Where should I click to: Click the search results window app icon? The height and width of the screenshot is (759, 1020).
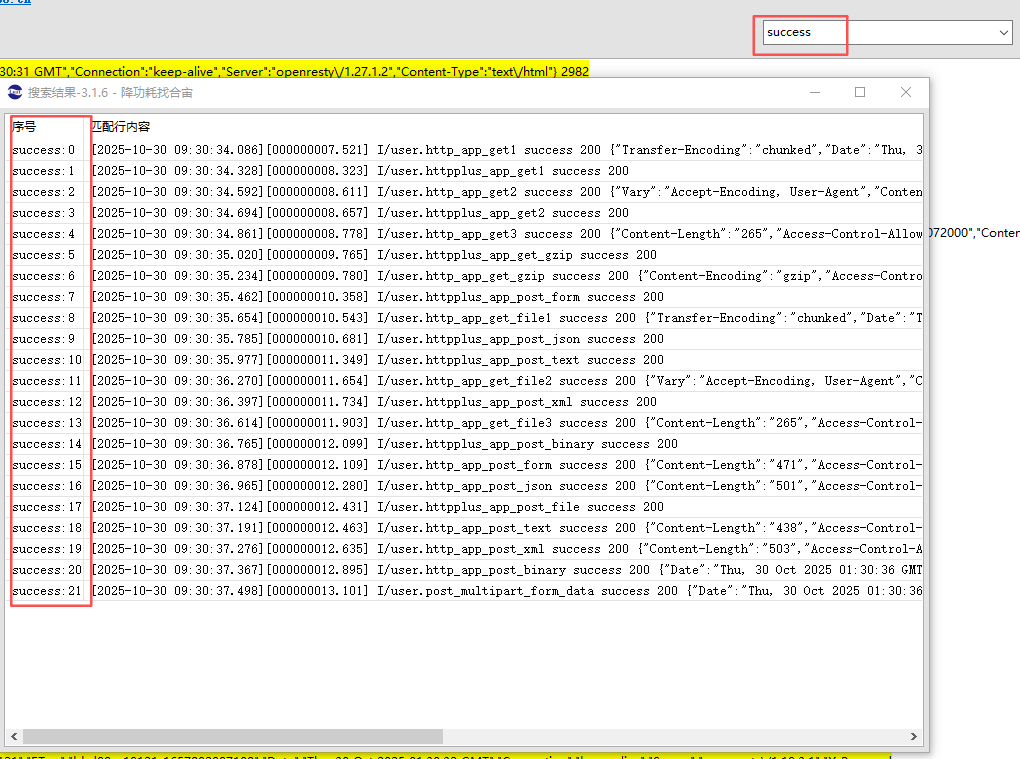pos(15,92)
